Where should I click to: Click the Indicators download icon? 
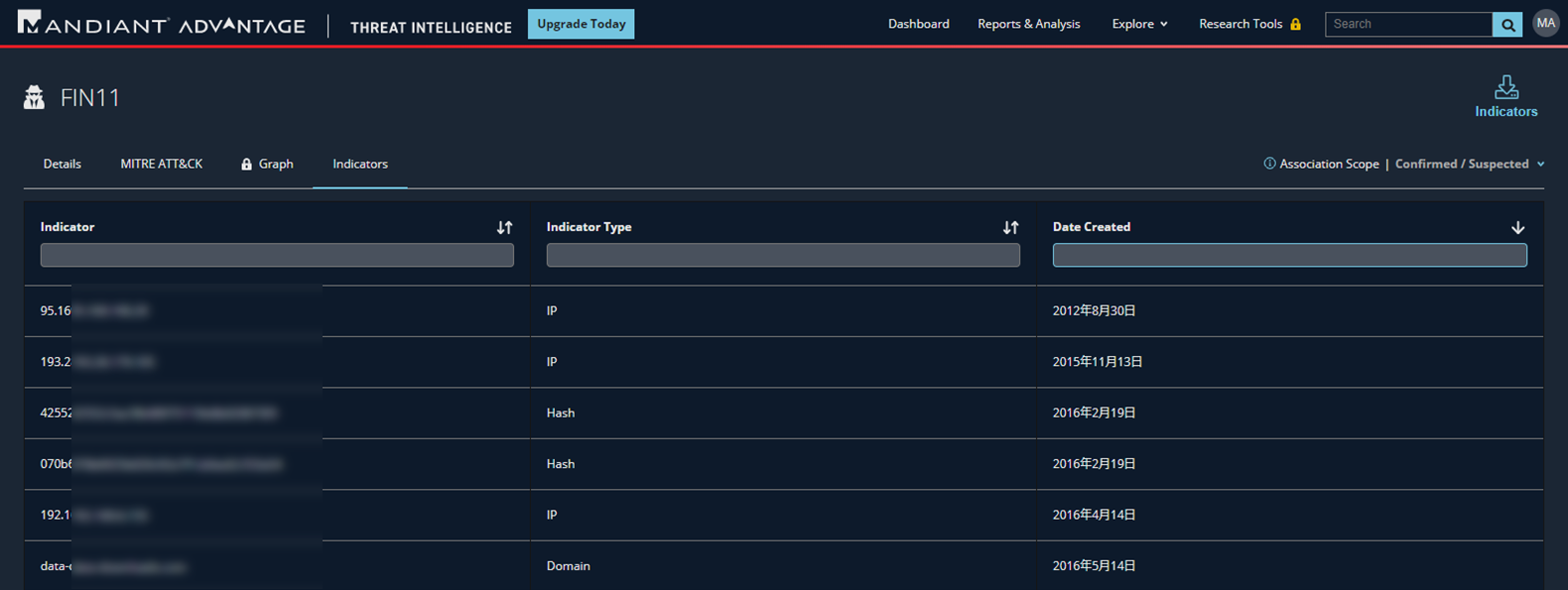[x=1506, y=87]
